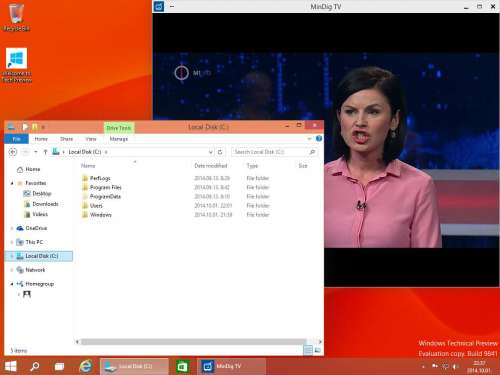Open the taskbar clock and date

[x=479, y=367]
